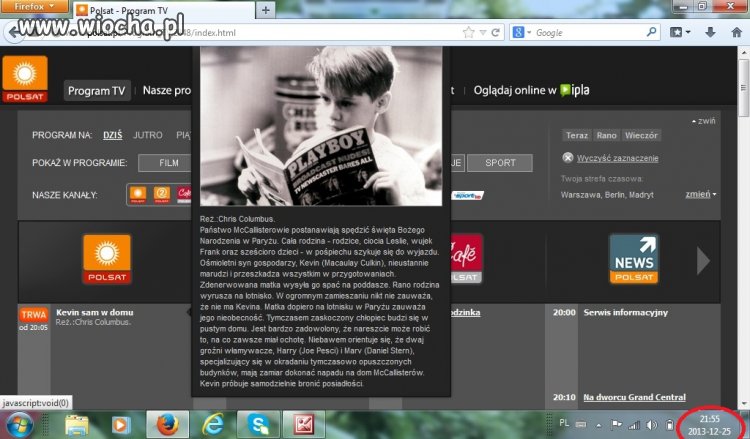This screenshot has height=439, width=750.
Task: Select the DZIŚ day option
Action: 113,135
